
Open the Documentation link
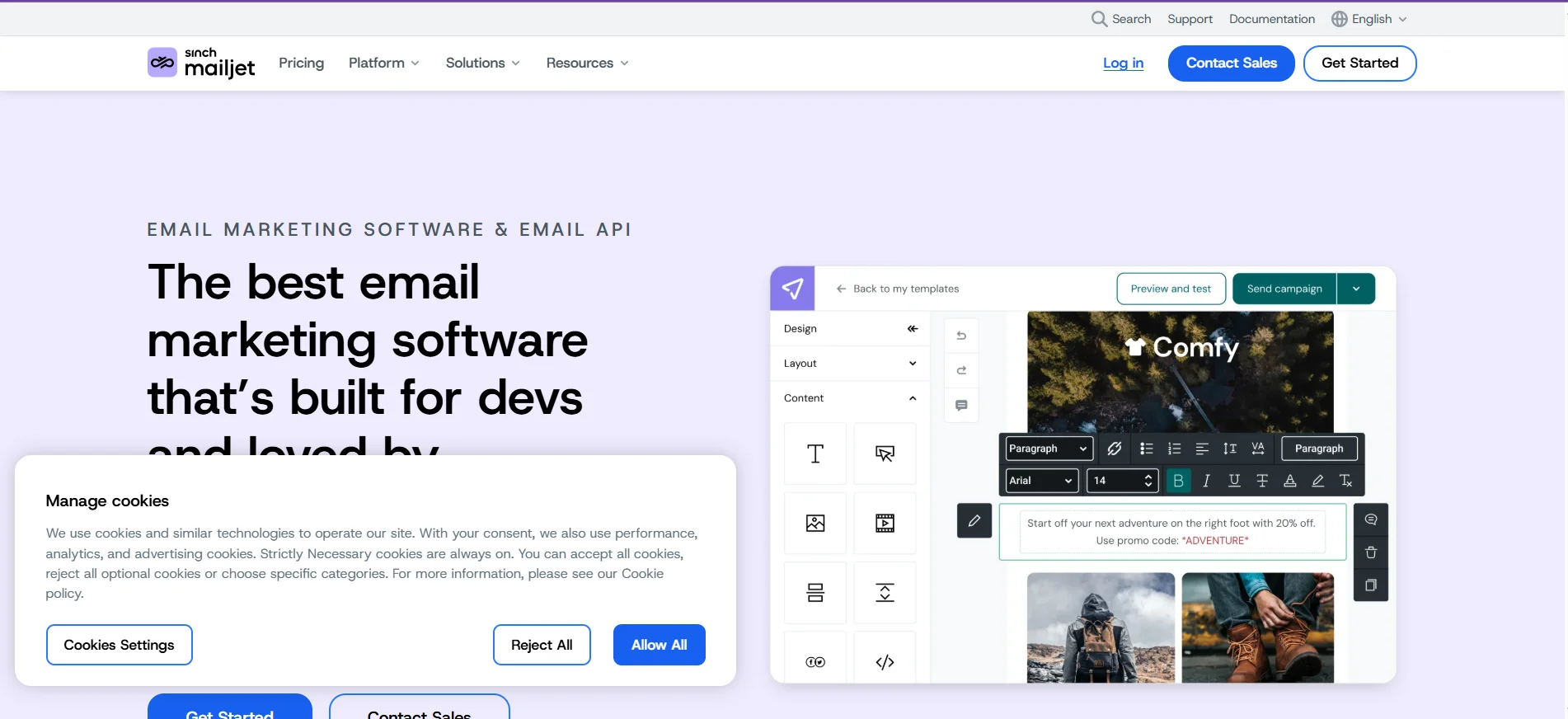1272,19
